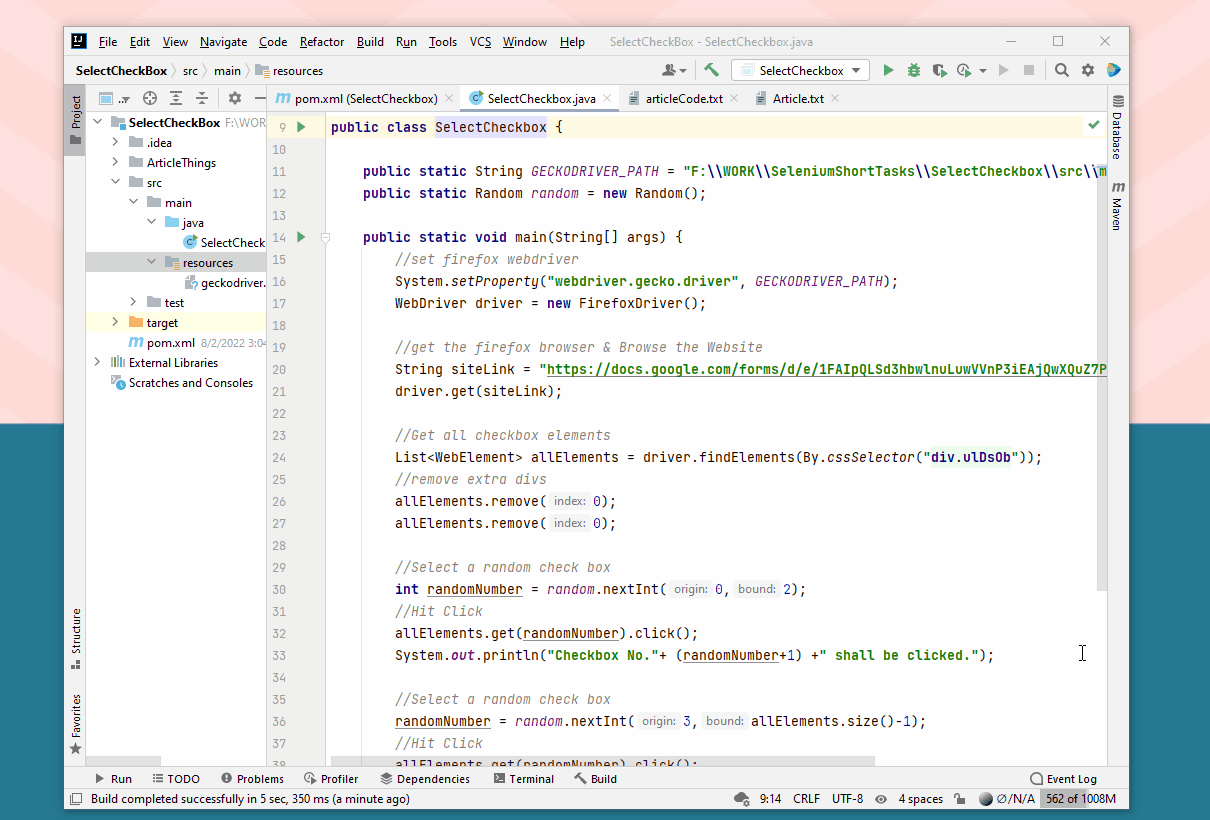Click the memory indicator 562 of 1008M

1079,799
